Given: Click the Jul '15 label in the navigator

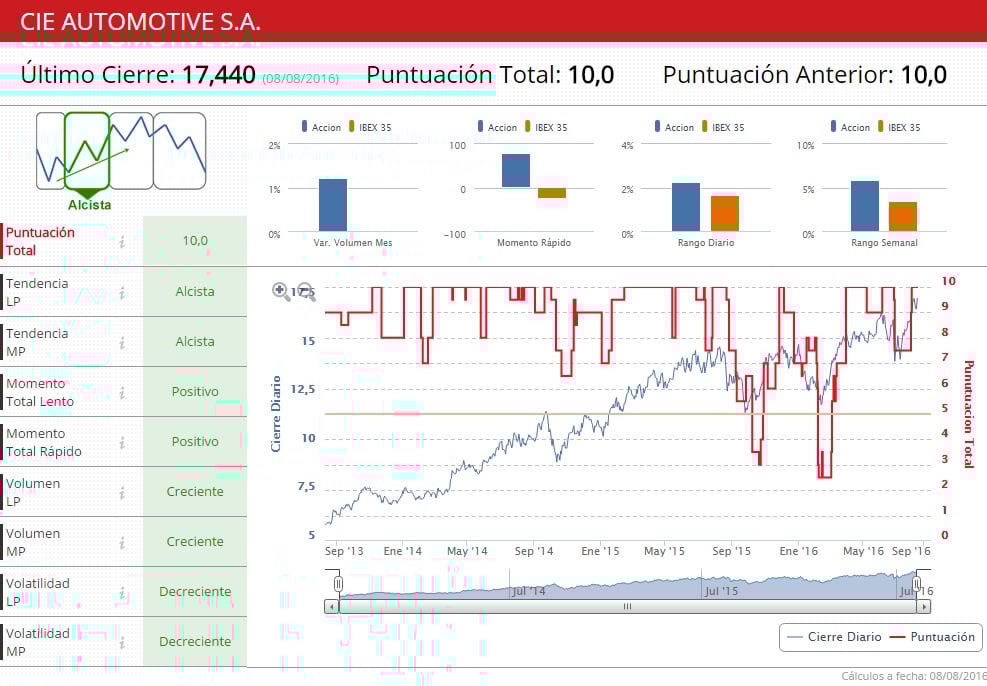Looking at the screenshot, I should 721,591.
